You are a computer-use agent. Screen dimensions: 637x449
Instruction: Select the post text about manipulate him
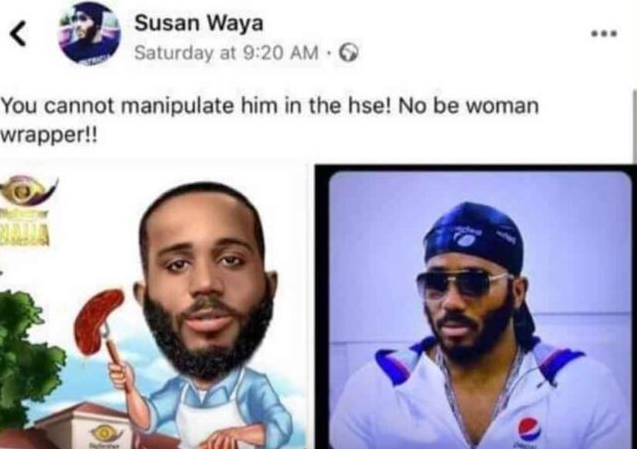270,120
